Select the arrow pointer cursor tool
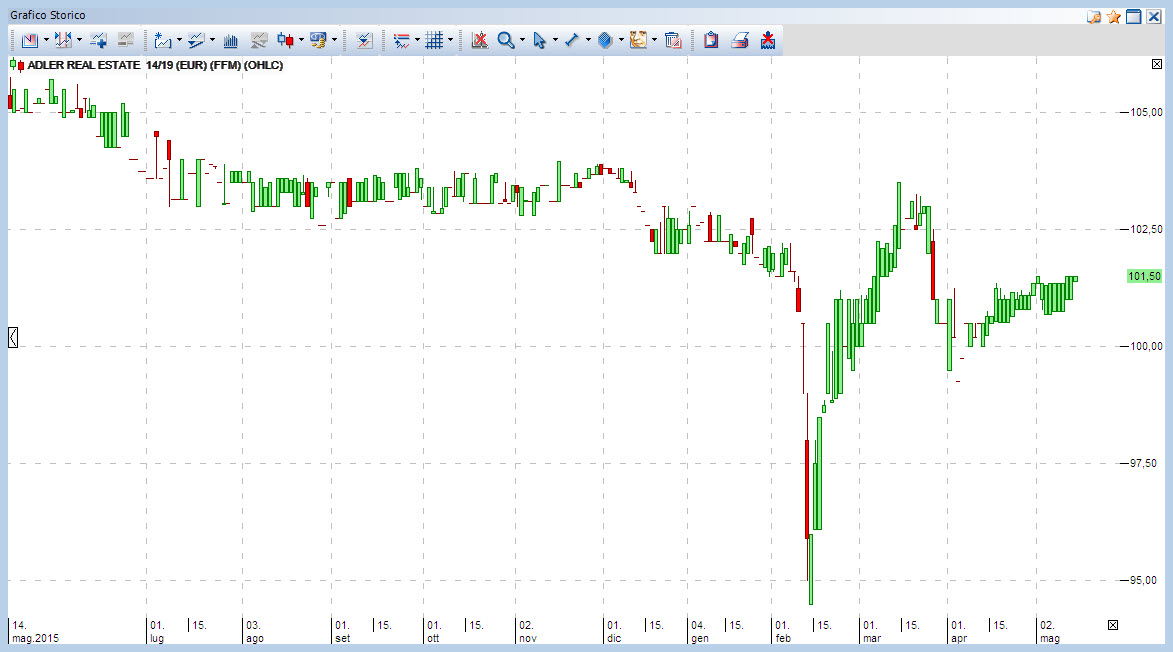1173x652 pixels. [x=539, y=40]
